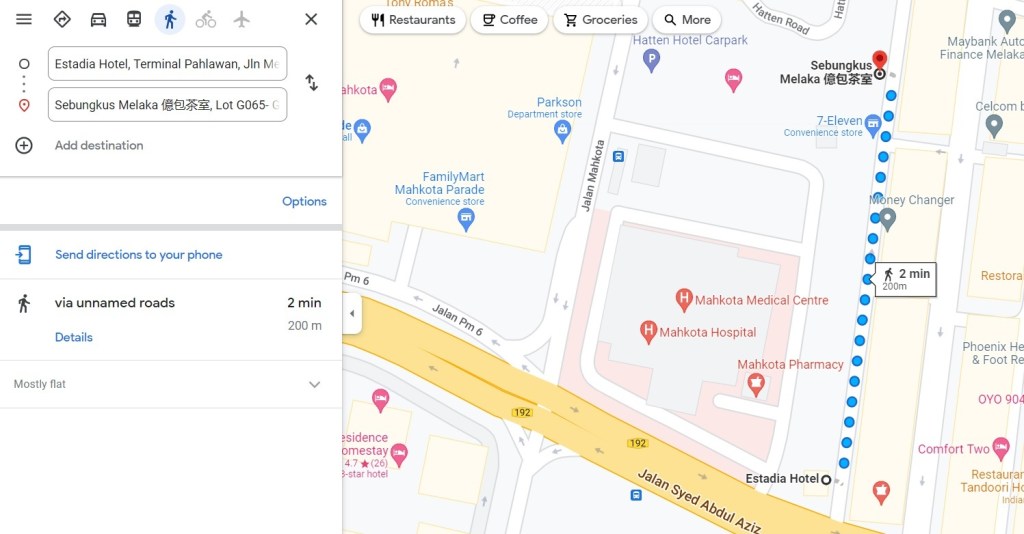This screenshot has width=1024, height=534.
Task: Select the transit travel mode
Action: pyautogui.click(x=134, y=19)
